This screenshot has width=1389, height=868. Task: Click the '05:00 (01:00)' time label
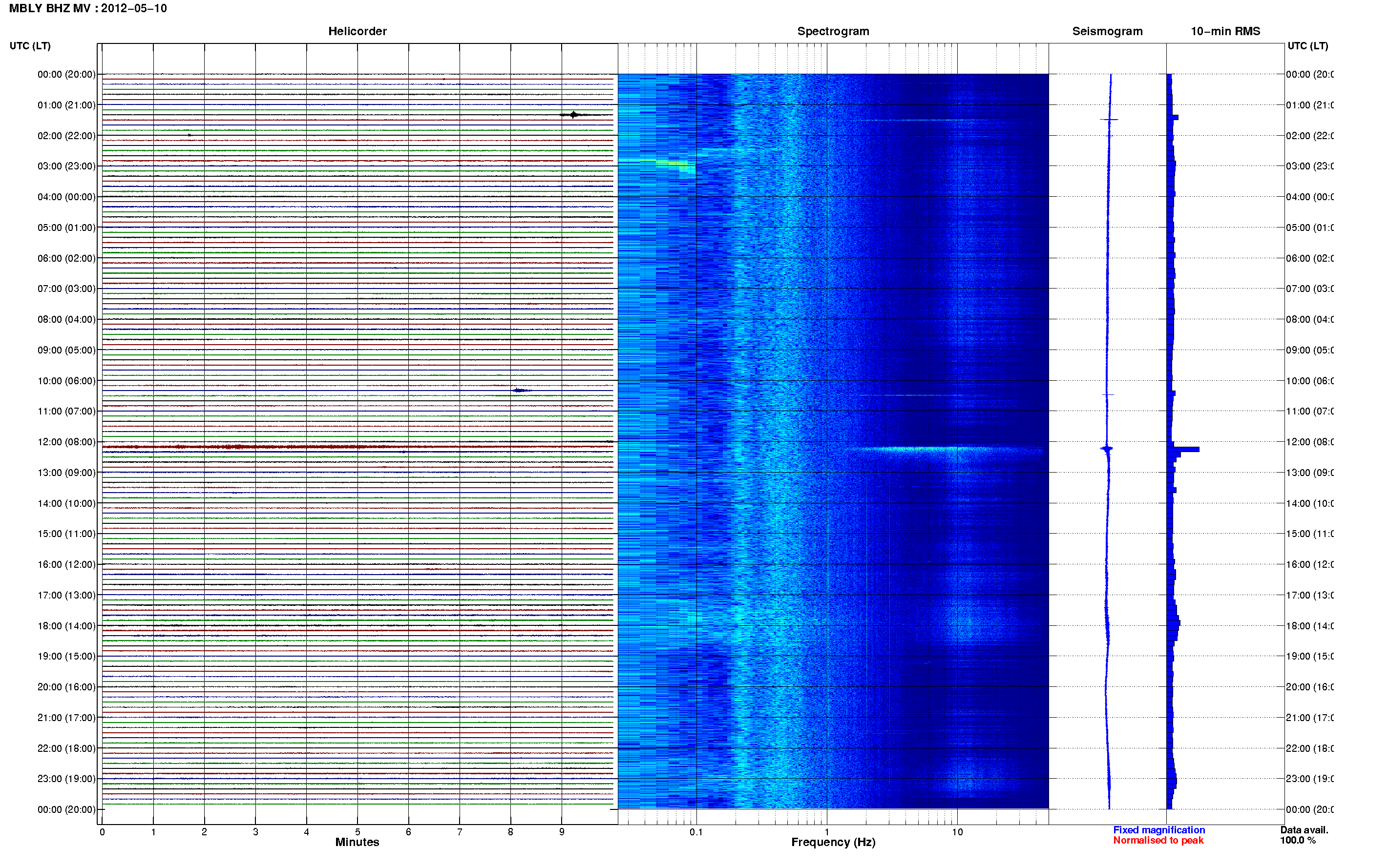click(66, 228)
